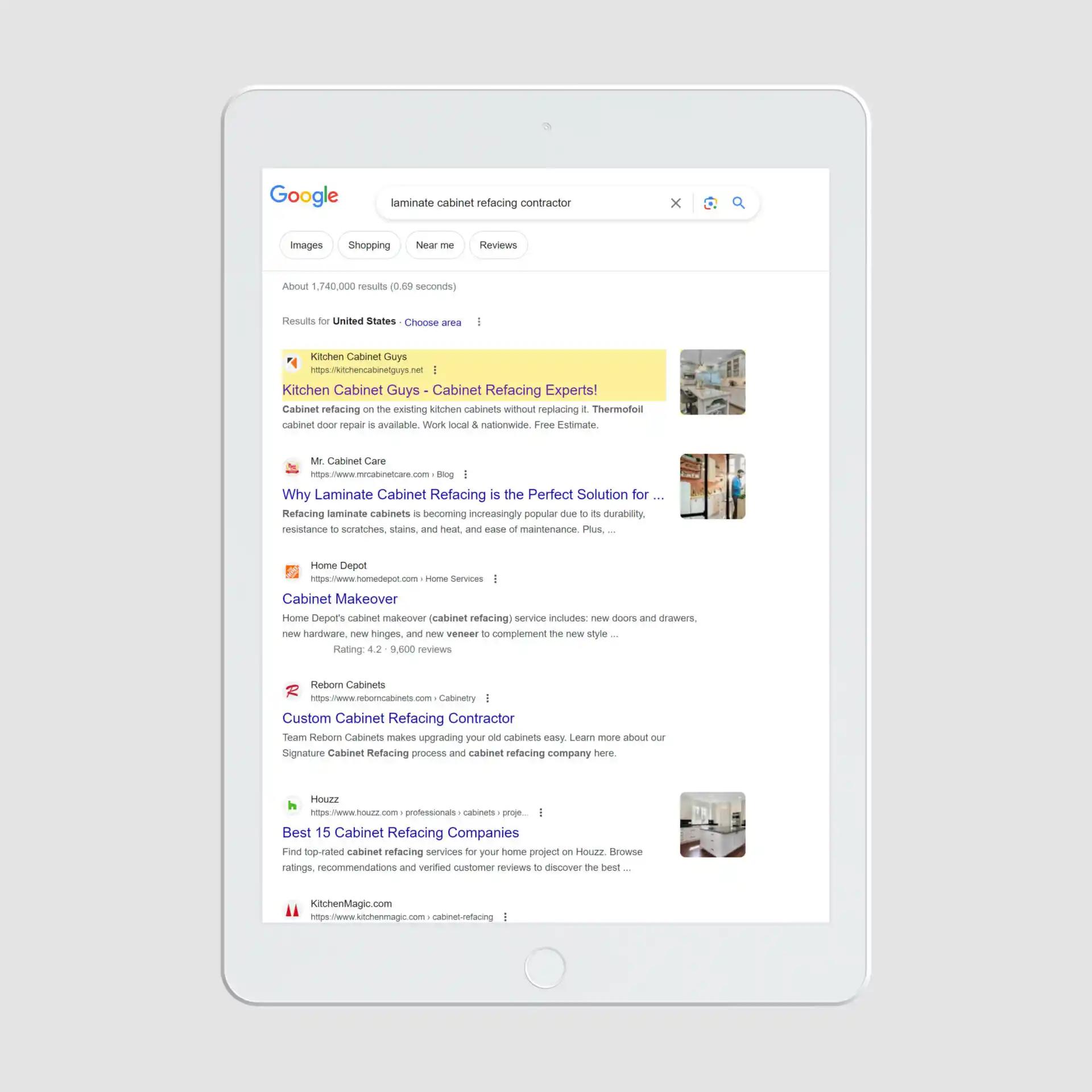Open more options beside Choose area

[479, 322]
